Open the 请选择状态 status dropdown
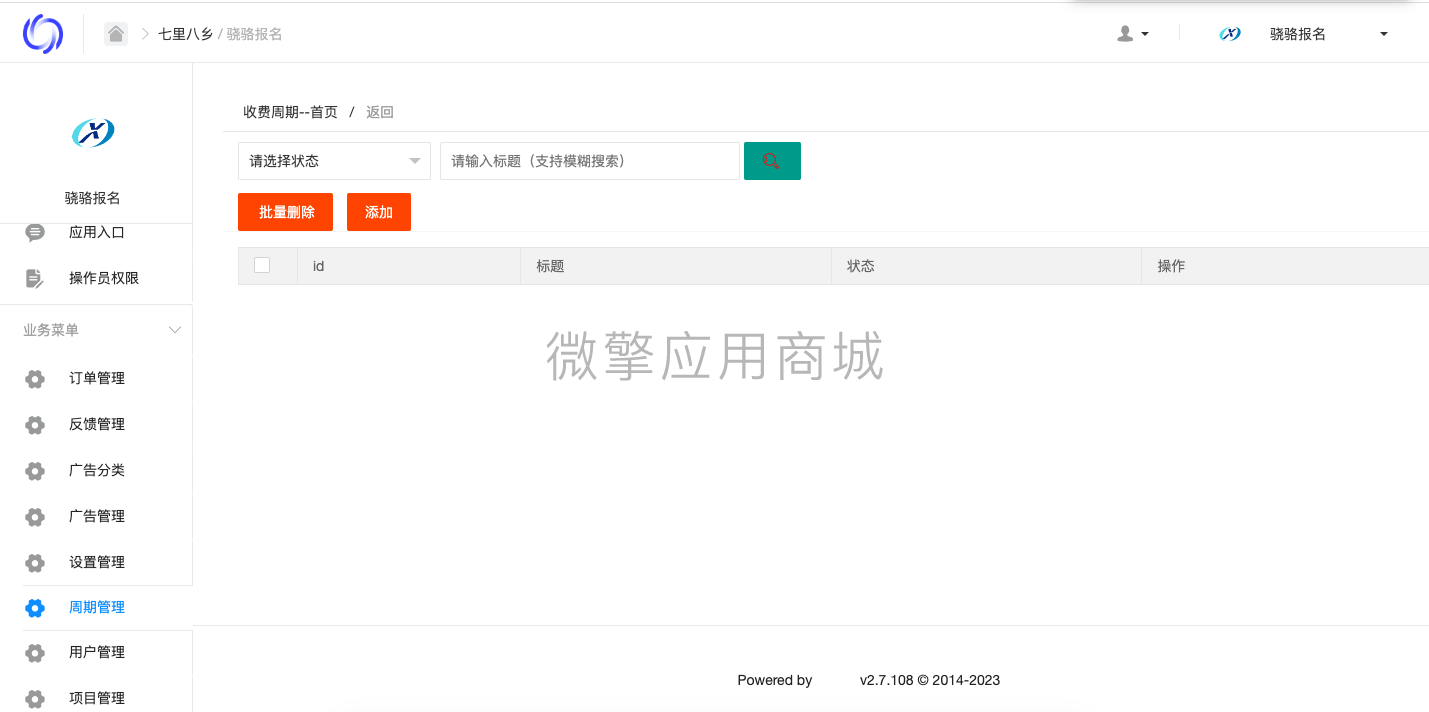Screen dimensions: 1429x712 point(334,161)
